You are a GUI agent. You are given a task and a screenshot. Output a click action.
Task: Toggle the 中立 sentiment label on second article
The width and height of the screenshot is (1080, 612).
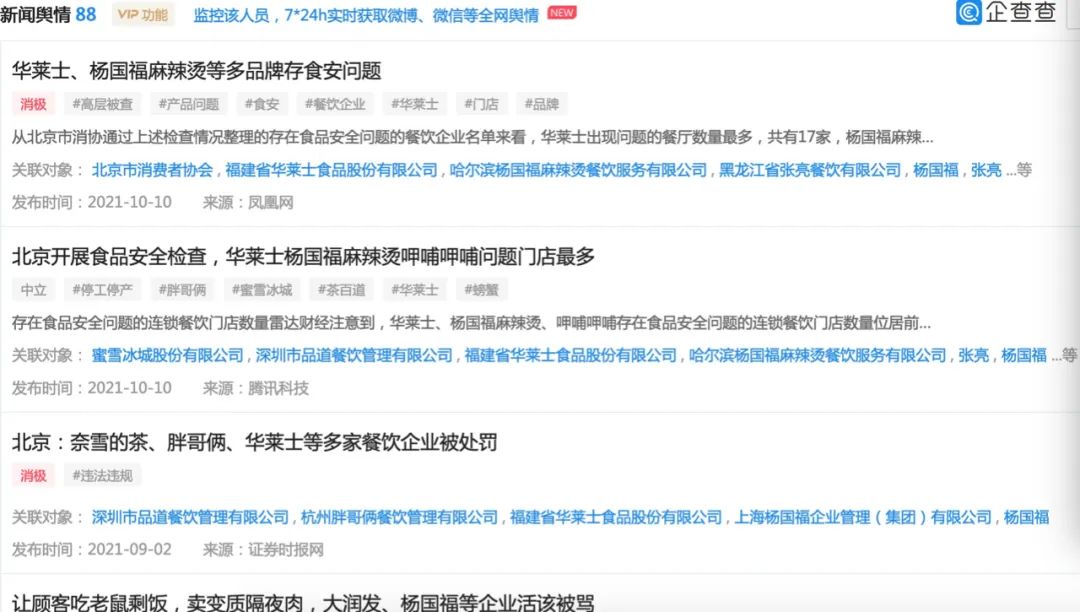33,289
